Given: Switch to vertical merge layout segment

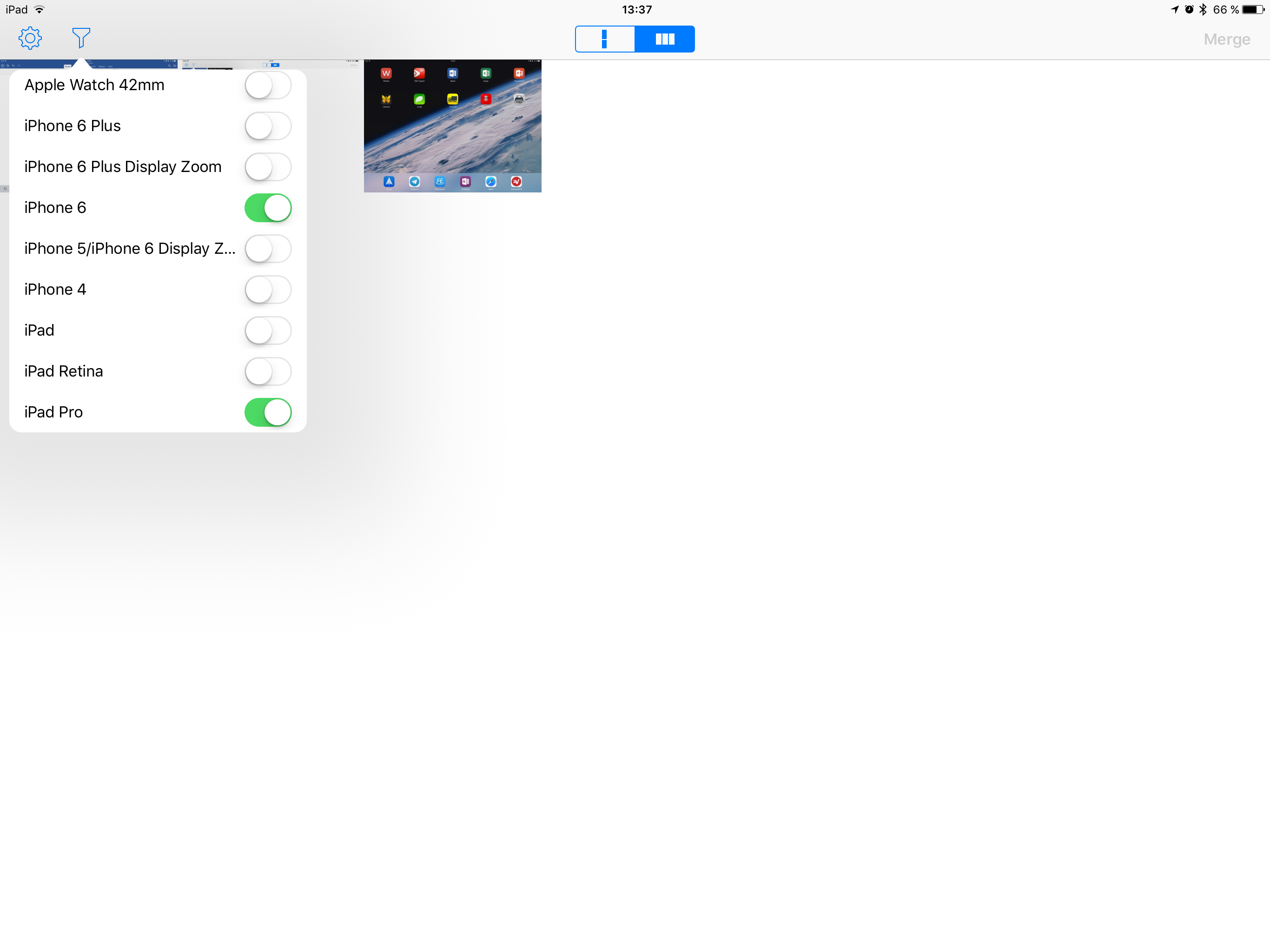Looking at the screenshot, I should pyautogui.click(x=605, y=39).
